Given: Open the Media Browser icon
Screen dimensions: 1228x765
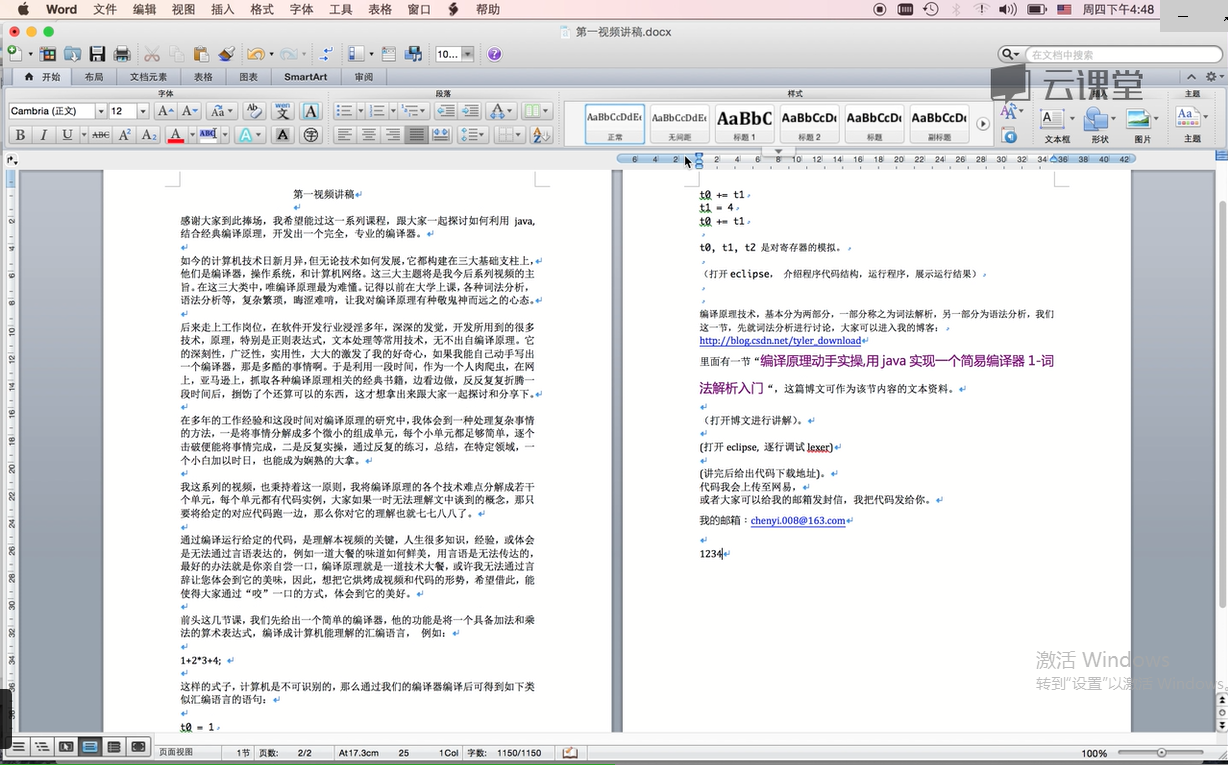Looking at the screenshot, I should pos(412,54).
